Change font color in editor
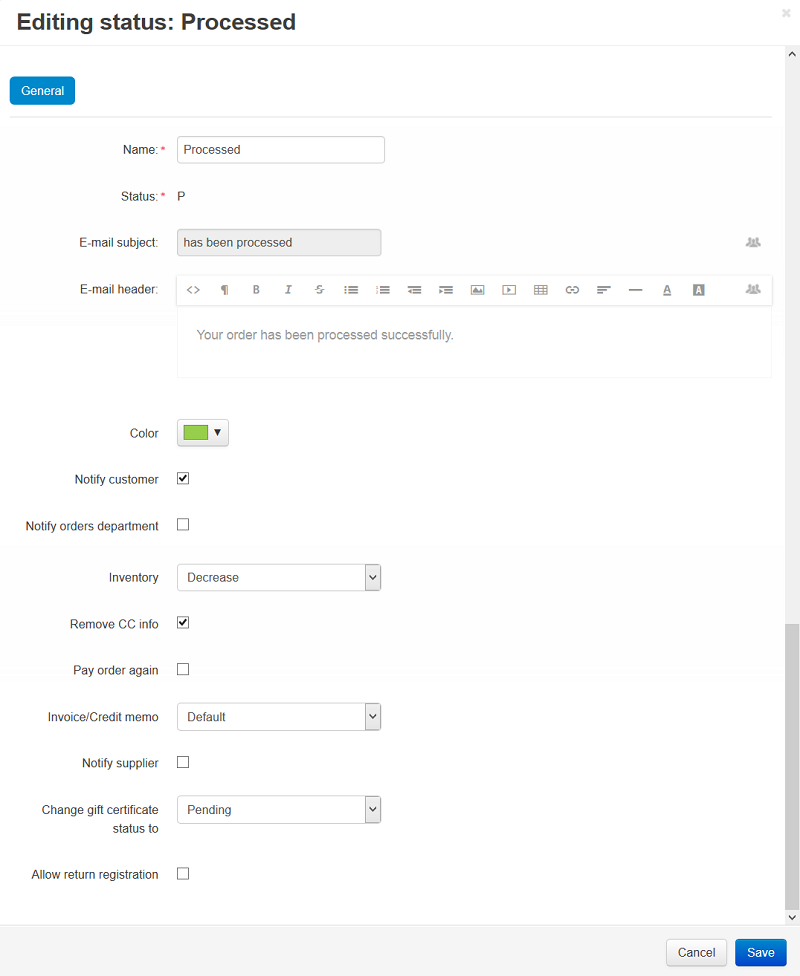 click(667, 290)
